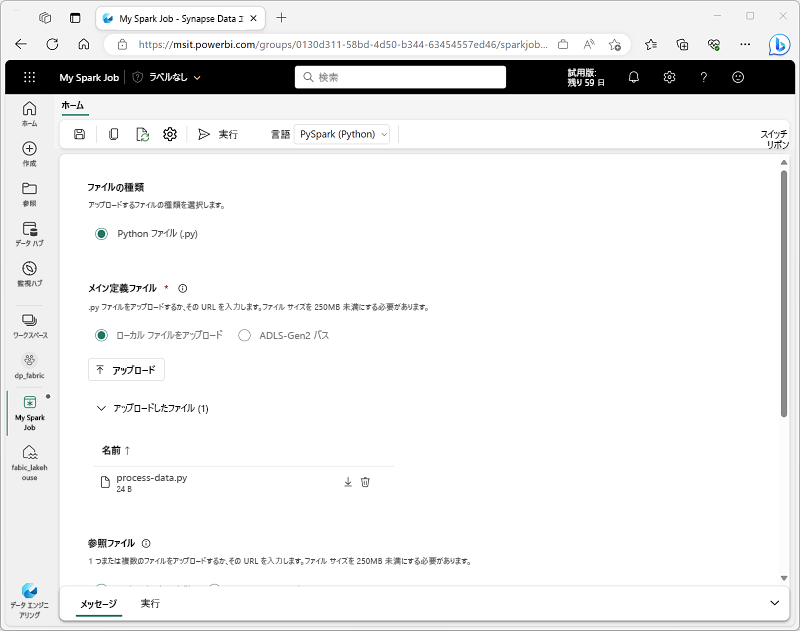Click the Copy icon next to Save
This screenshot has height=631, width=800.
(x=112, y=133)
